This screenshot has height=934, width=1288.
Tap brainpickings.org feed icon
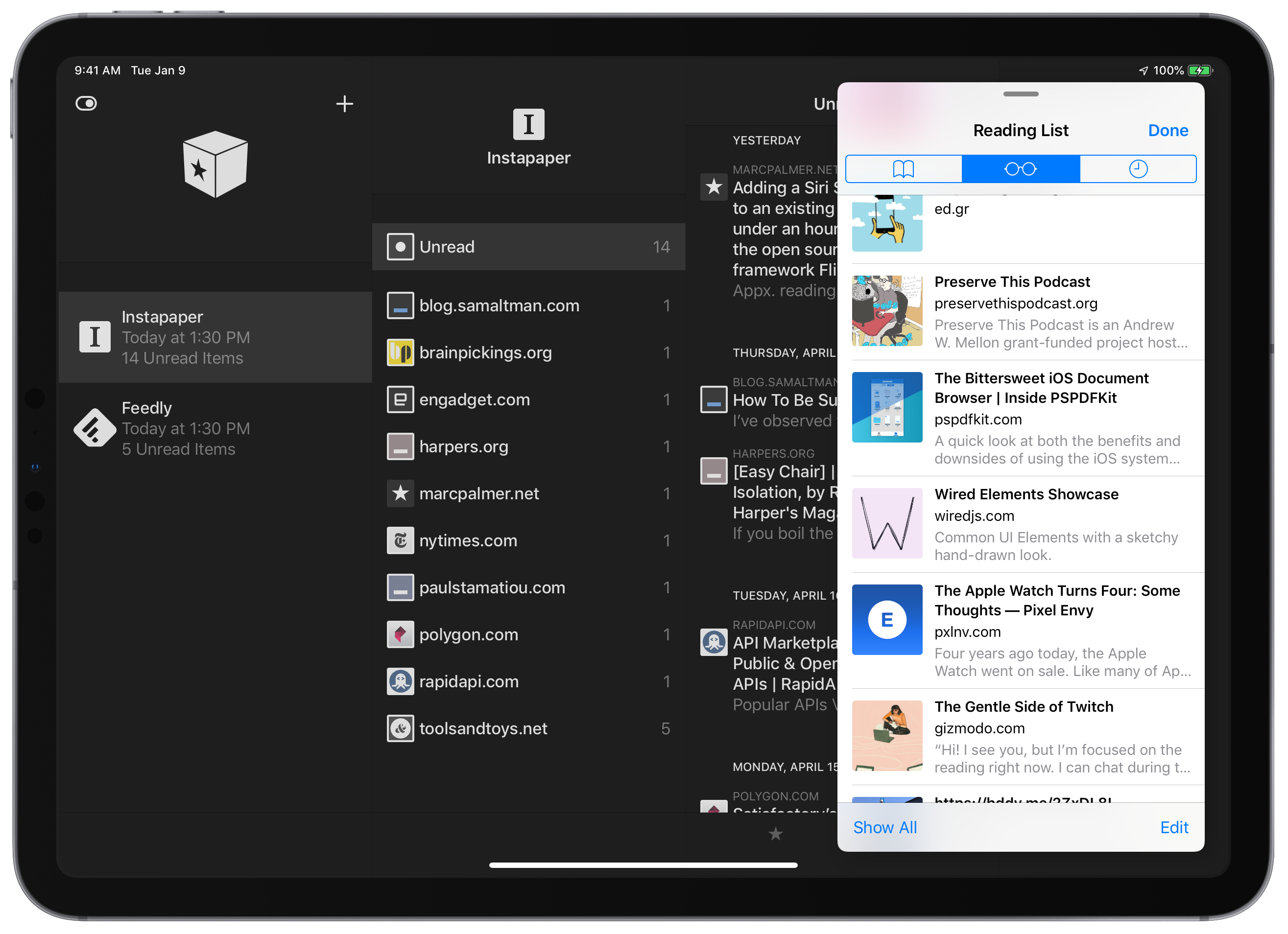tap(401, 352)
